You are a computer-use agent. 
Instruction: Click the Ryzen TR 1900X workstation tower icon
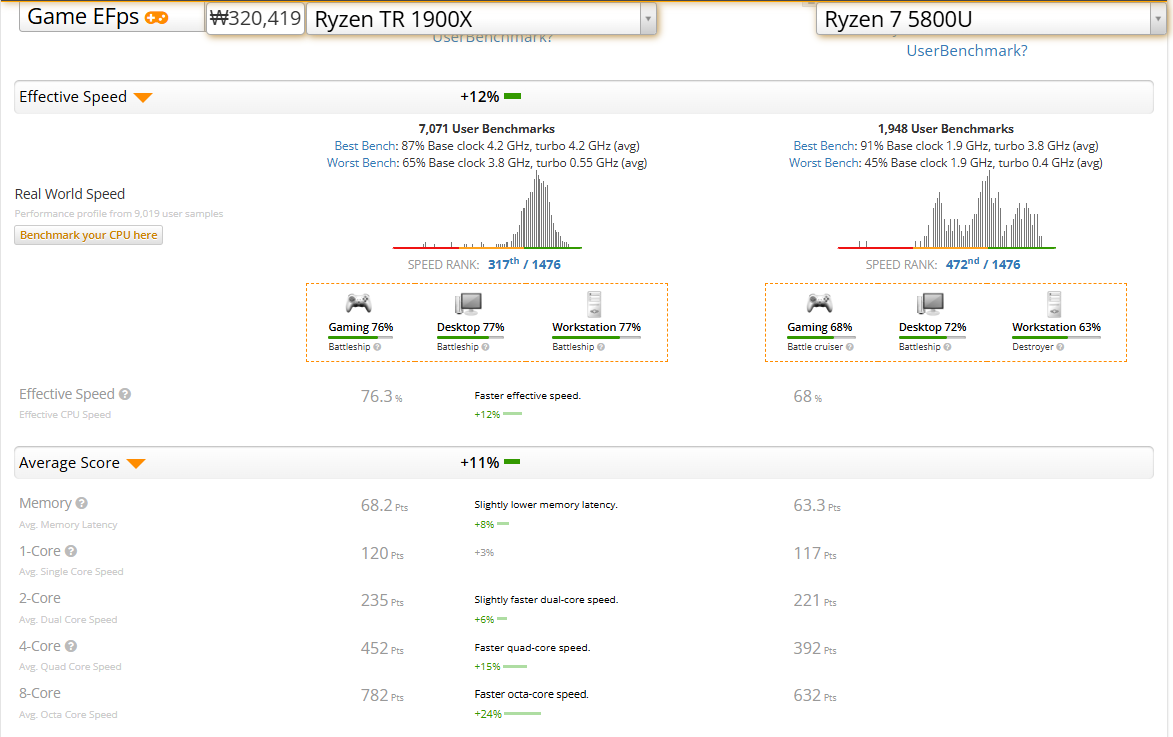(x=594, y=304)
